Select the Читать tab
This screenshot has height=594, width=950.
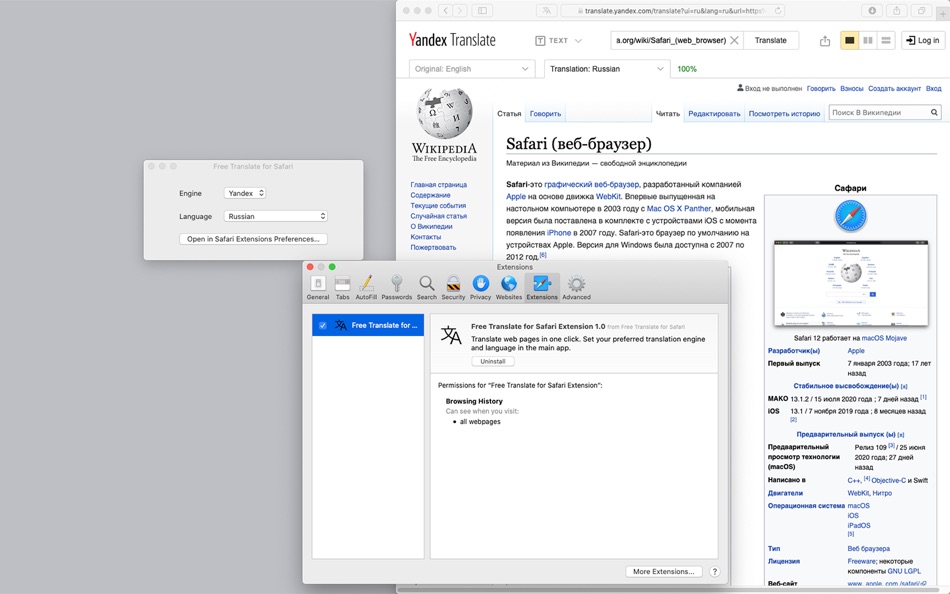tap(668, 113)
